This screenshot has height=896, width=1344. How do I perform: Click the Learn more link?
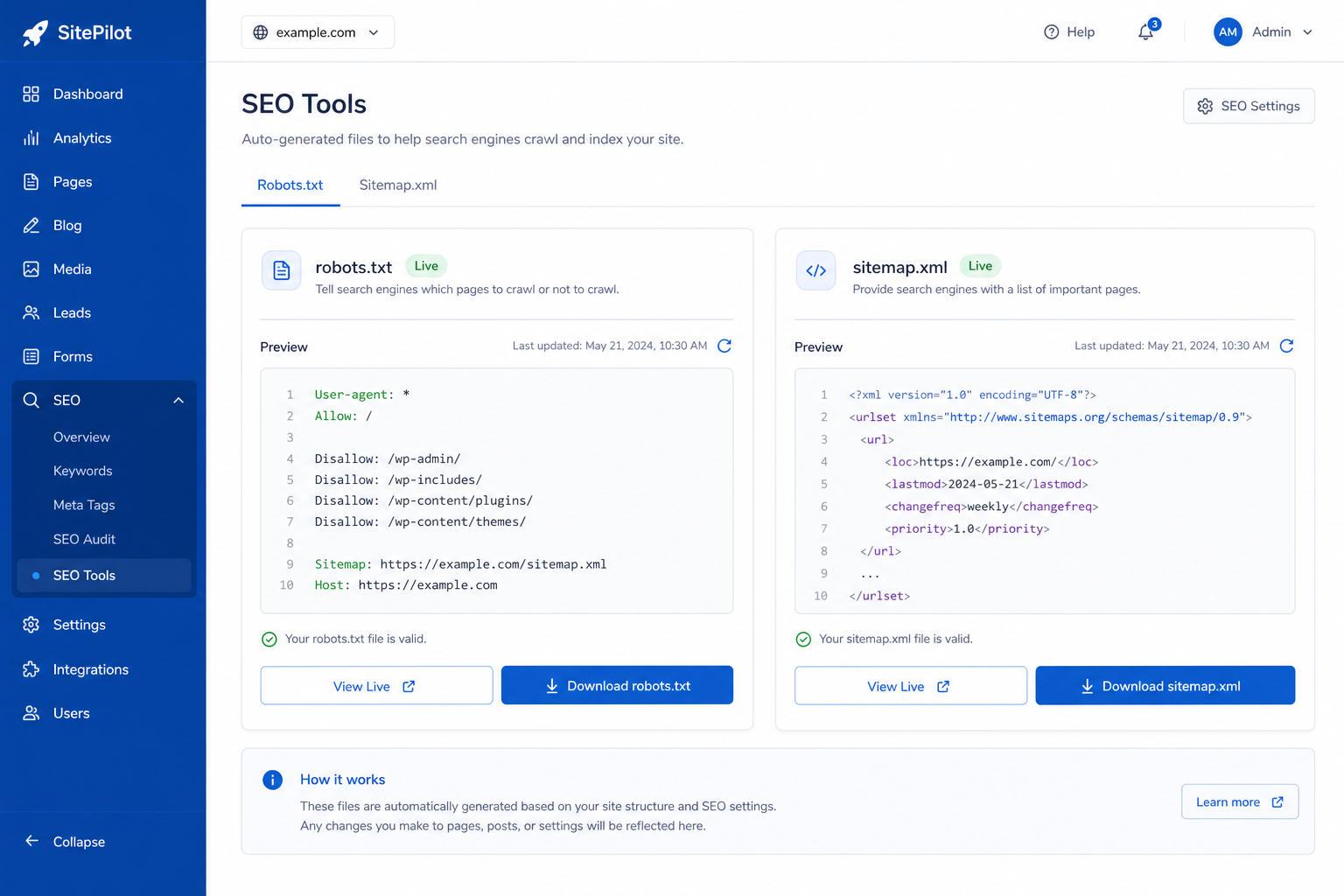coord(1240,801)
